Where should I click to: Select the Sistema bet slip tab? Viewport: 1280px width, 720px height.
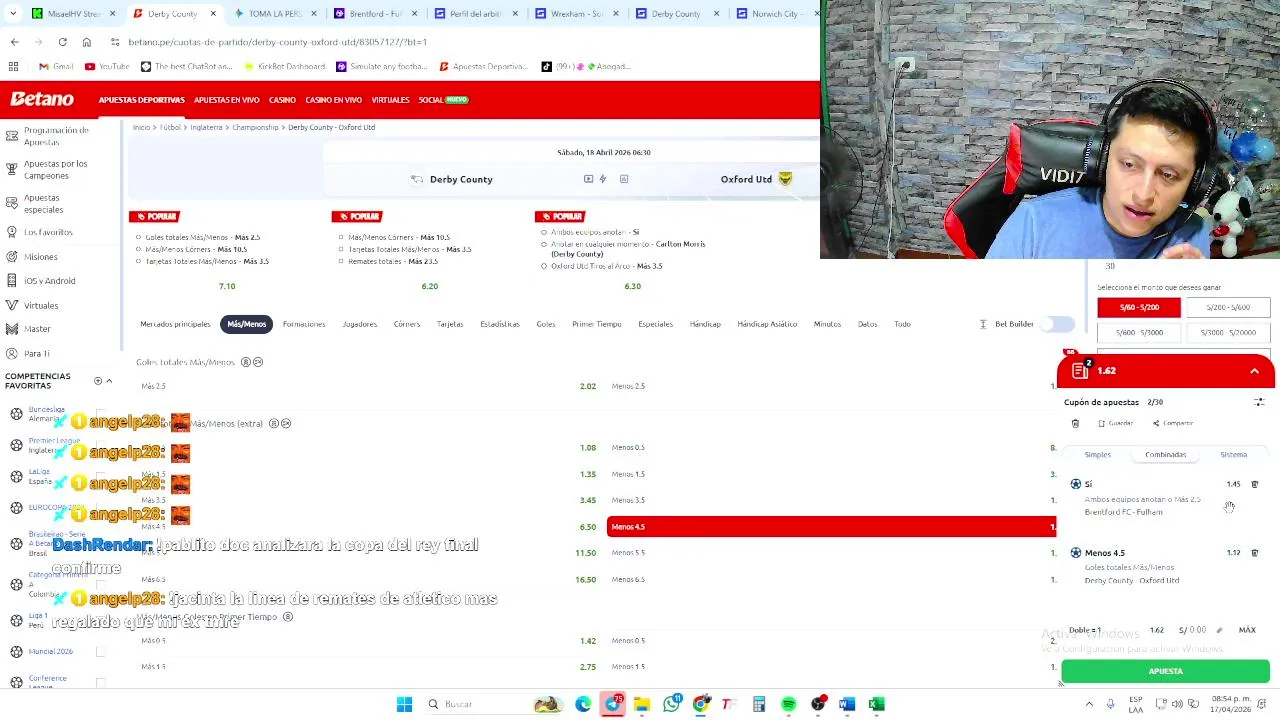click(x=1233, y=455)
